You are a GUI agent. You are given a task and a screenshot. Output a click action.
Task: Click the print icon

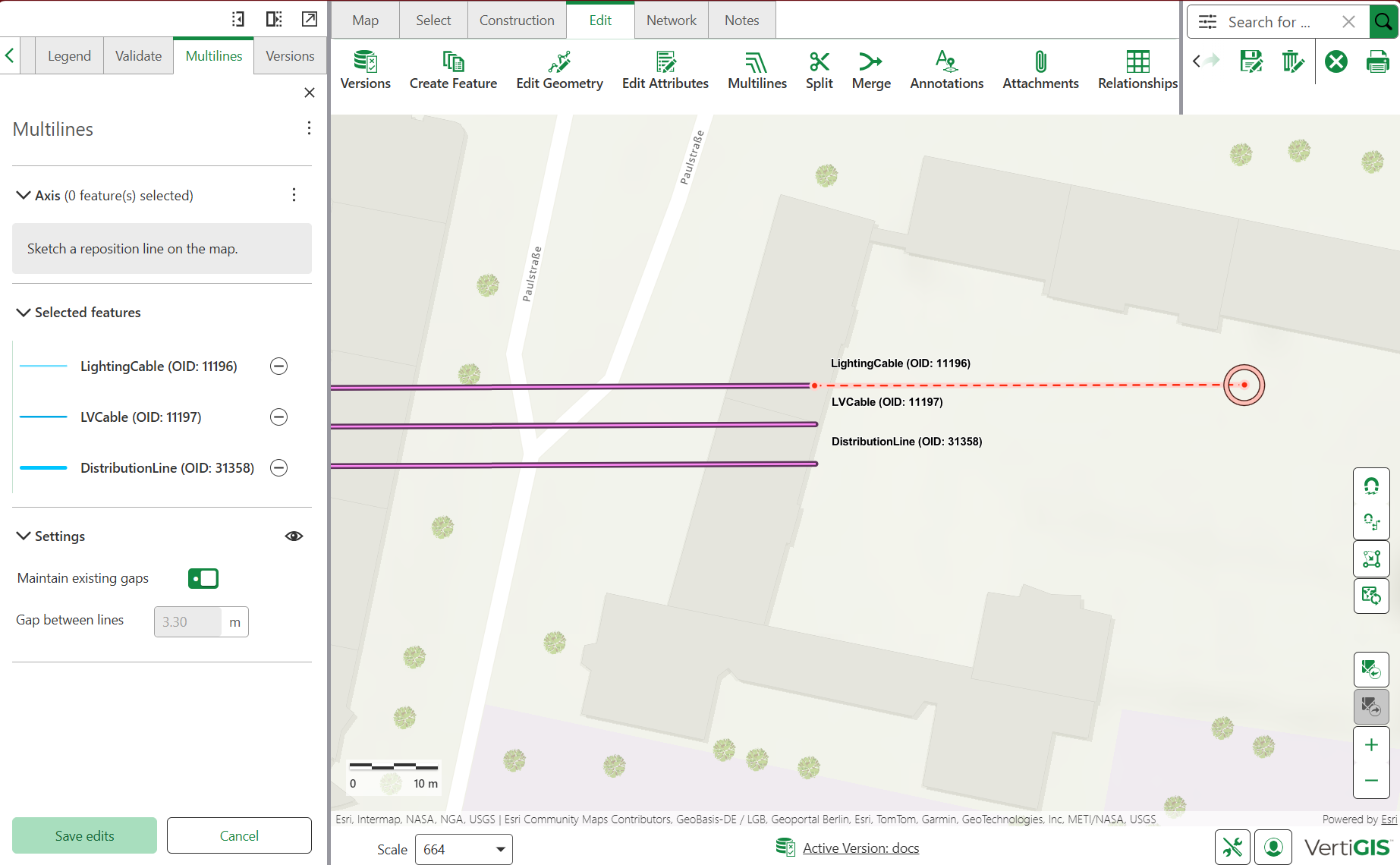1376,61
